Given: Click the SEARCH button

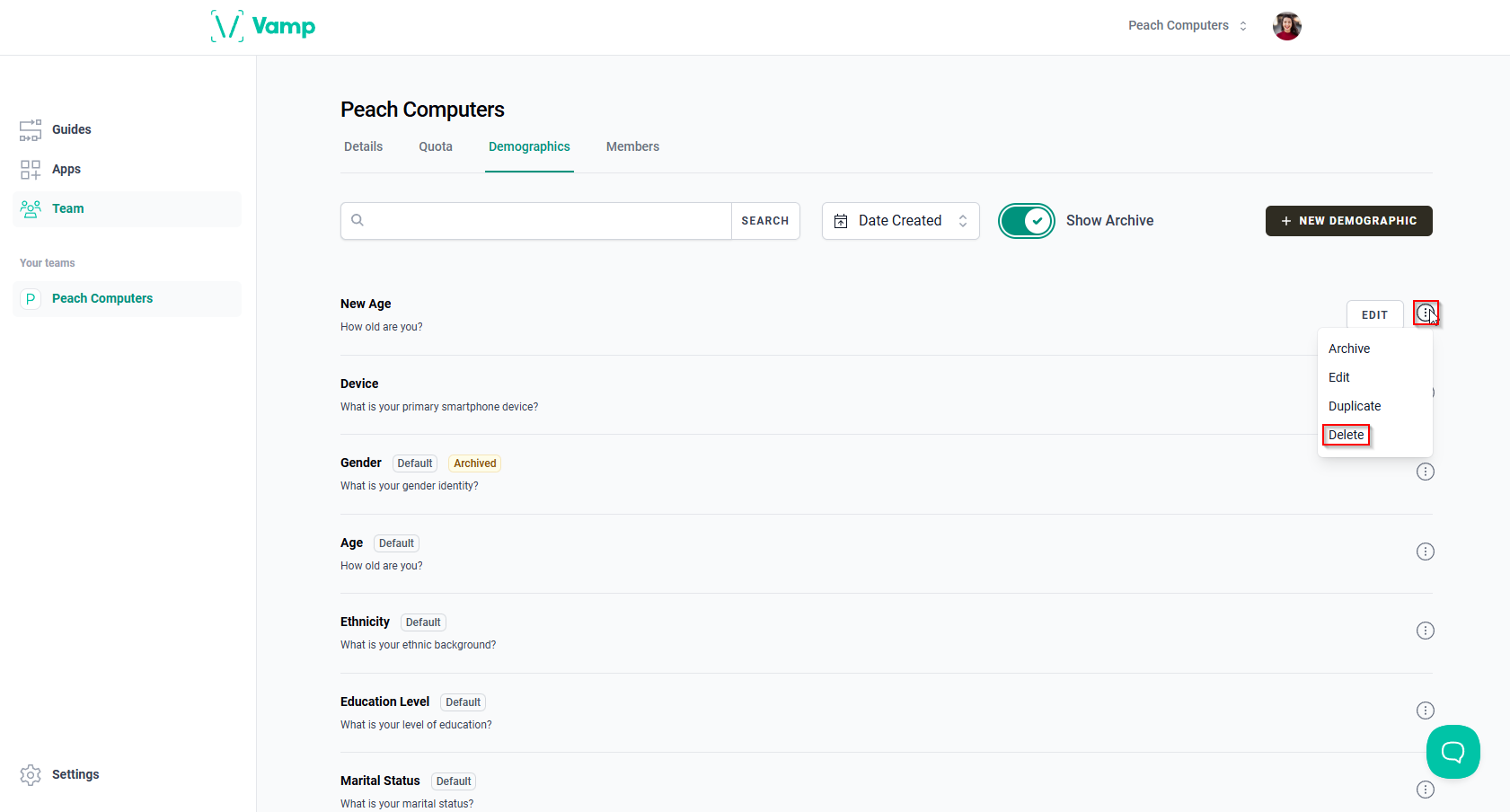Looking at the screenshot, I should [765, 221].
